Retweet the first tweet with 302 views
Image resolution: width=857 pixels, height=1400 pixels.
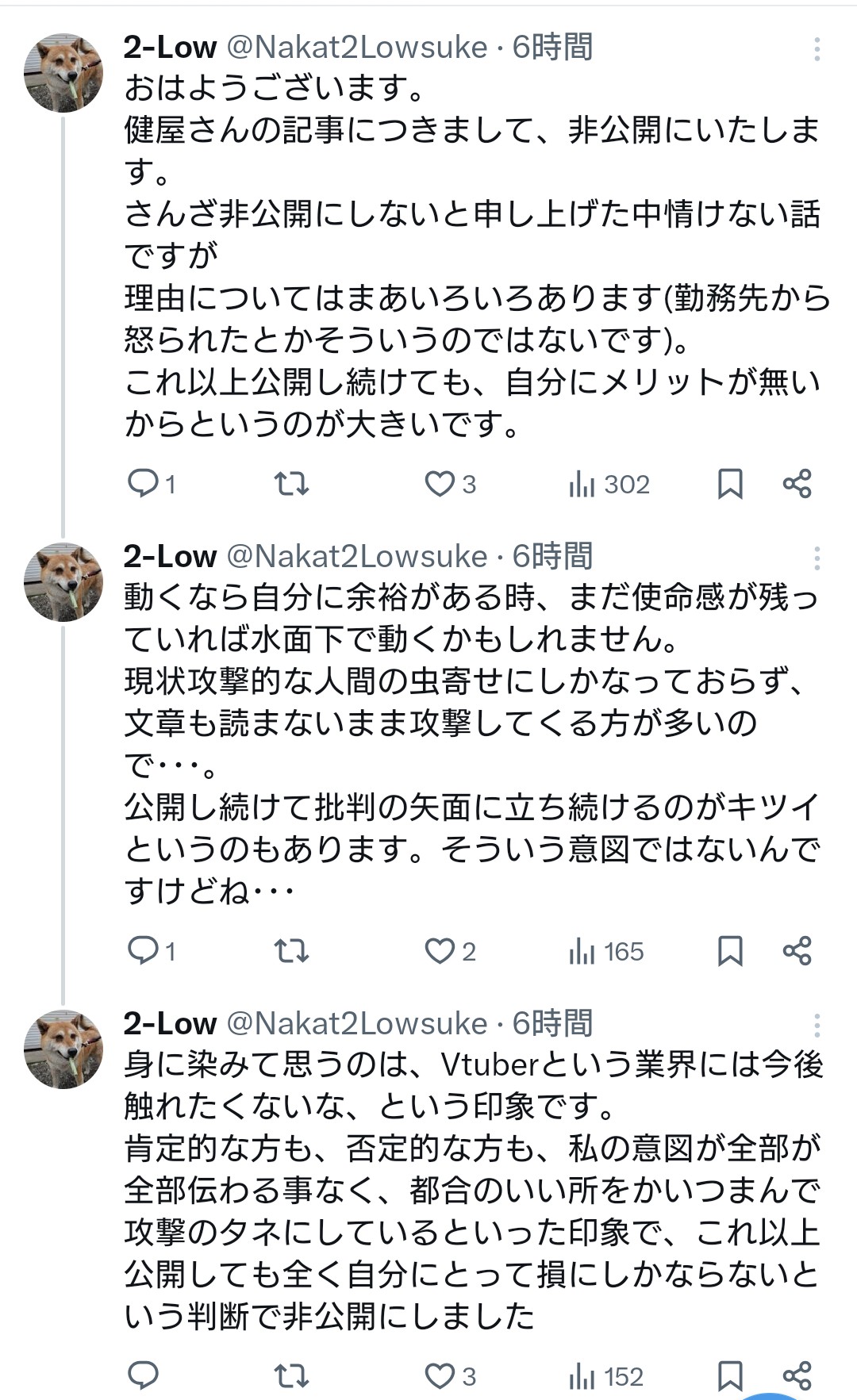[x=291, y=483]
